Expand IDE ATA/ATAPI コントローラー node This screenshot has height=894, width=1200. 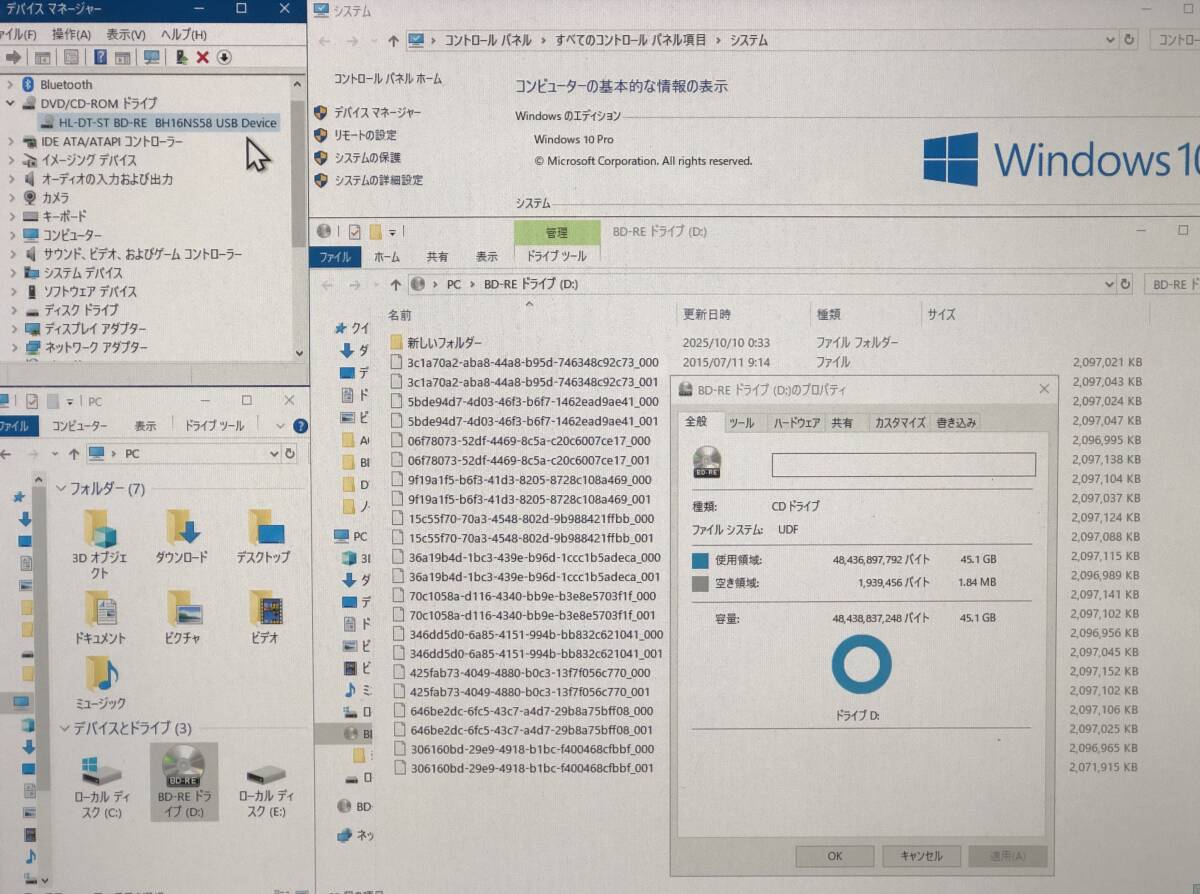(11, 141)
